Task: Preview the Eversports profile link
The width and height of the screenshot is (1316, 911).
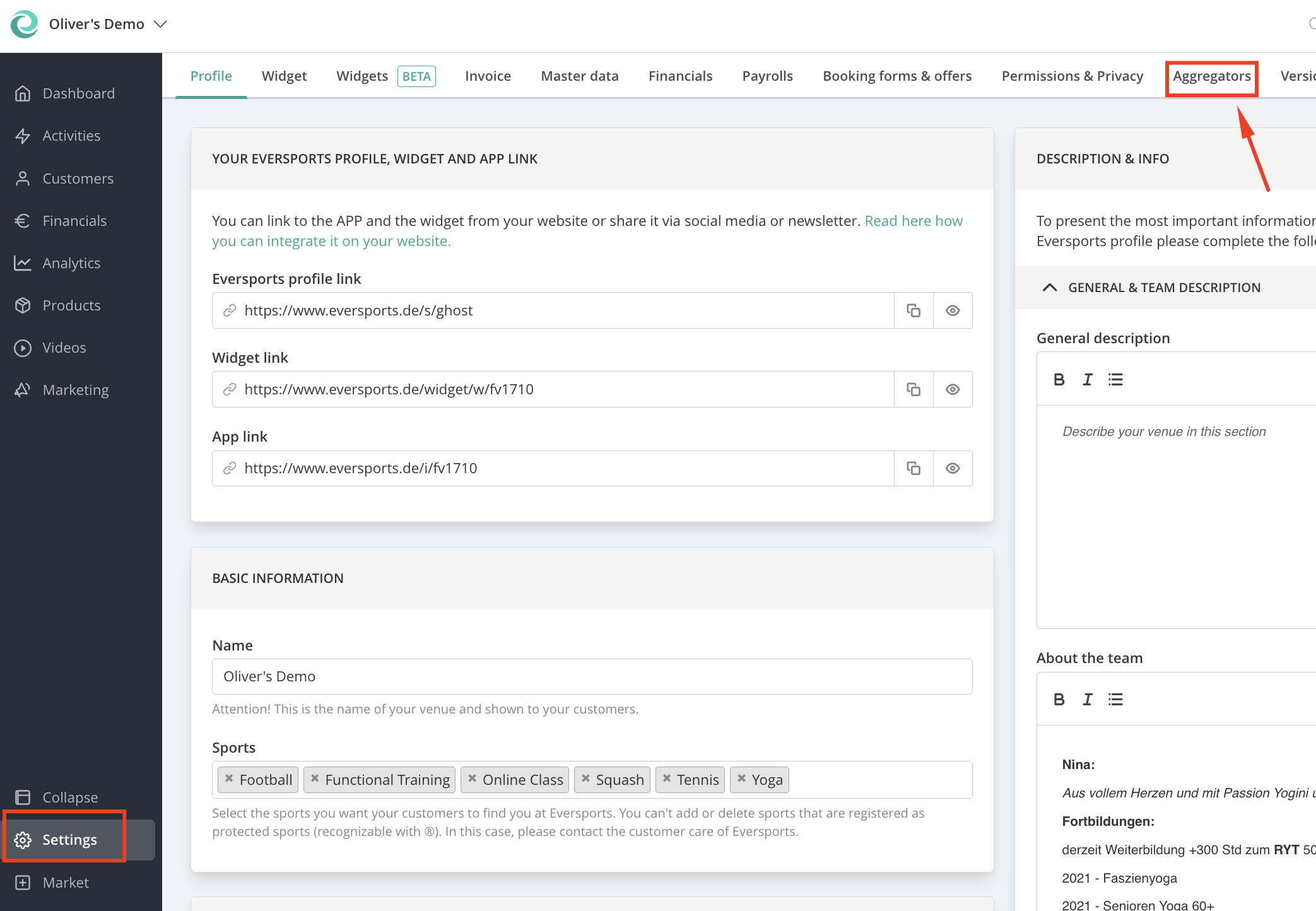Action: tap(953, 310)
